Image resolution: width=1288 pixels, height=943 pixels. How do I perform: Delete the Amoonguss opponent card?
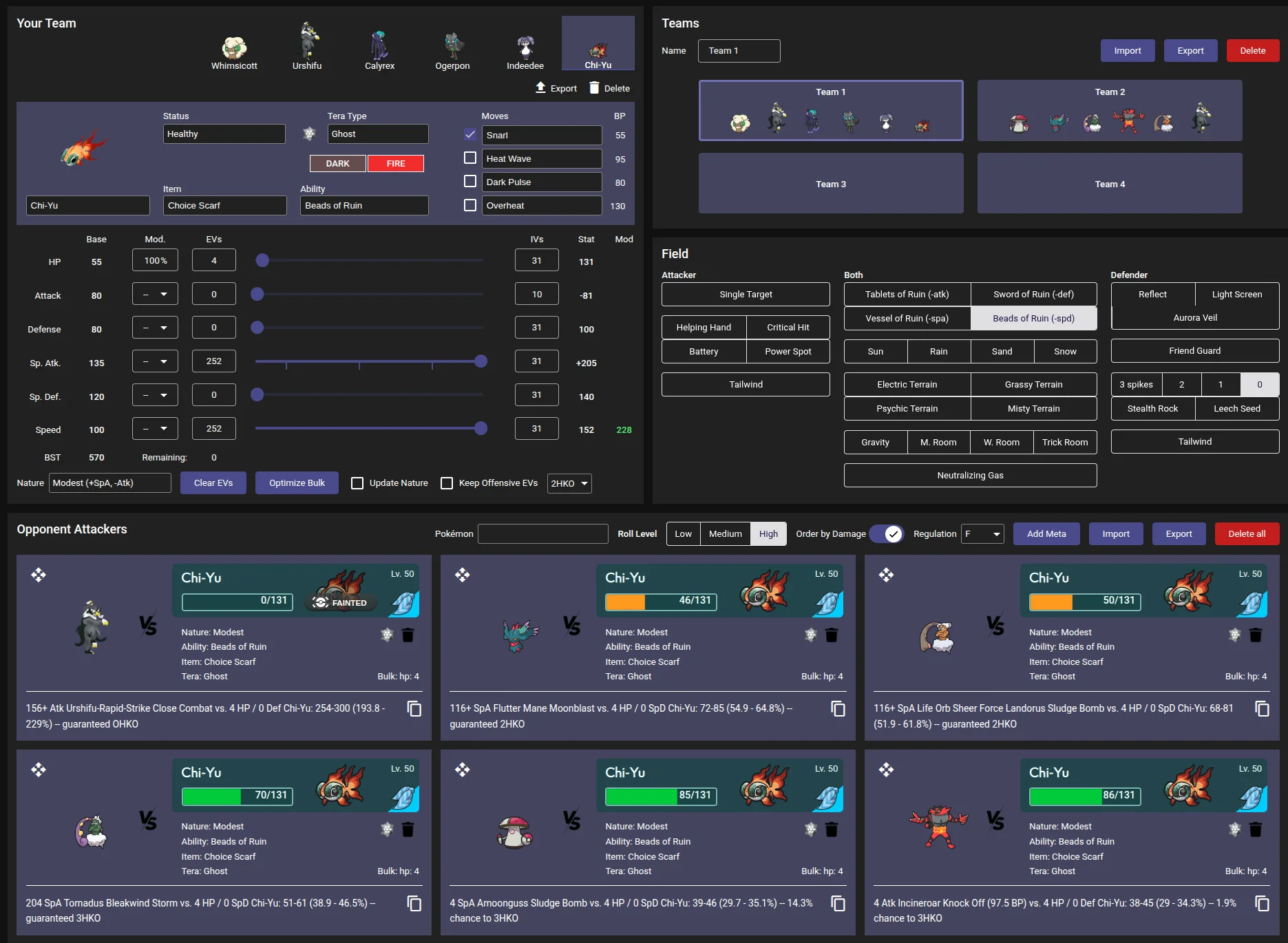832,829
